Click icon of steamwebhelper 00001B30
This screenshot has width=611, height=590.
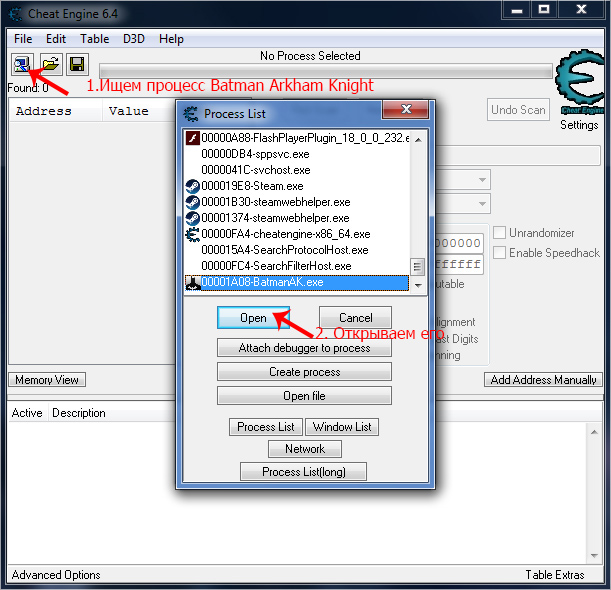pos(192,202)
